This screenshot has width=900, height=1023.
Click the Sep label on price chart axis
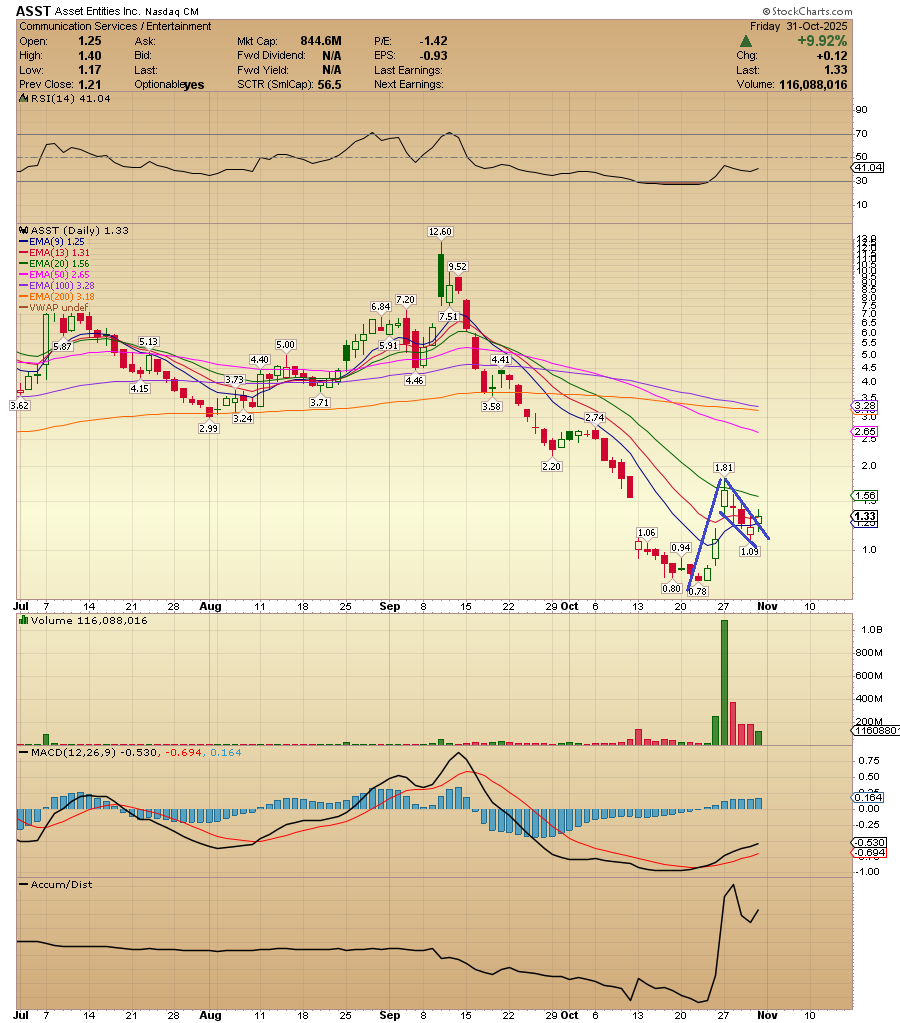(x=390, y=606)
